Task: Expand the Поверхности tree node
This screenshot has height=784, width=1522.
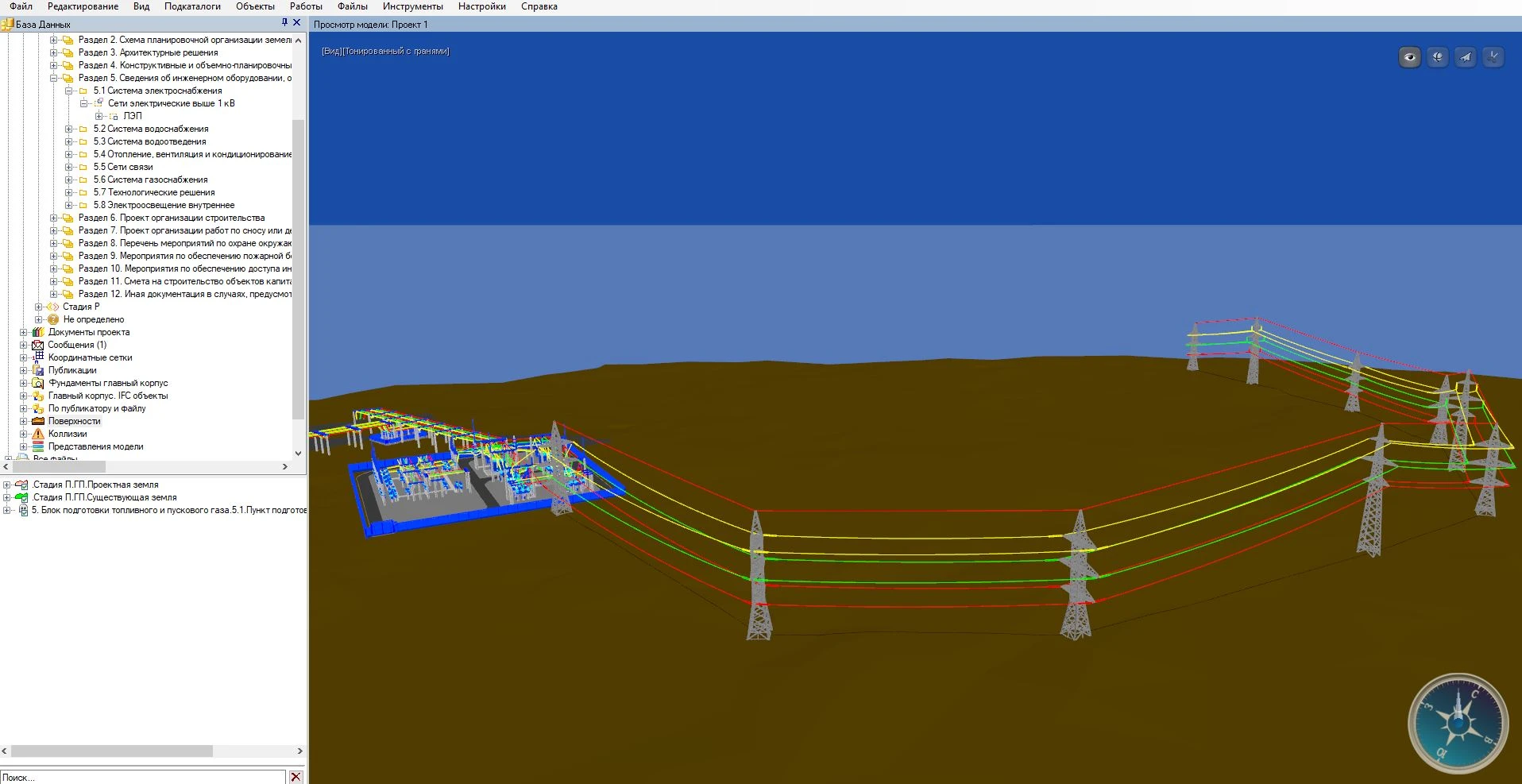Action: (x=24, y=421)
